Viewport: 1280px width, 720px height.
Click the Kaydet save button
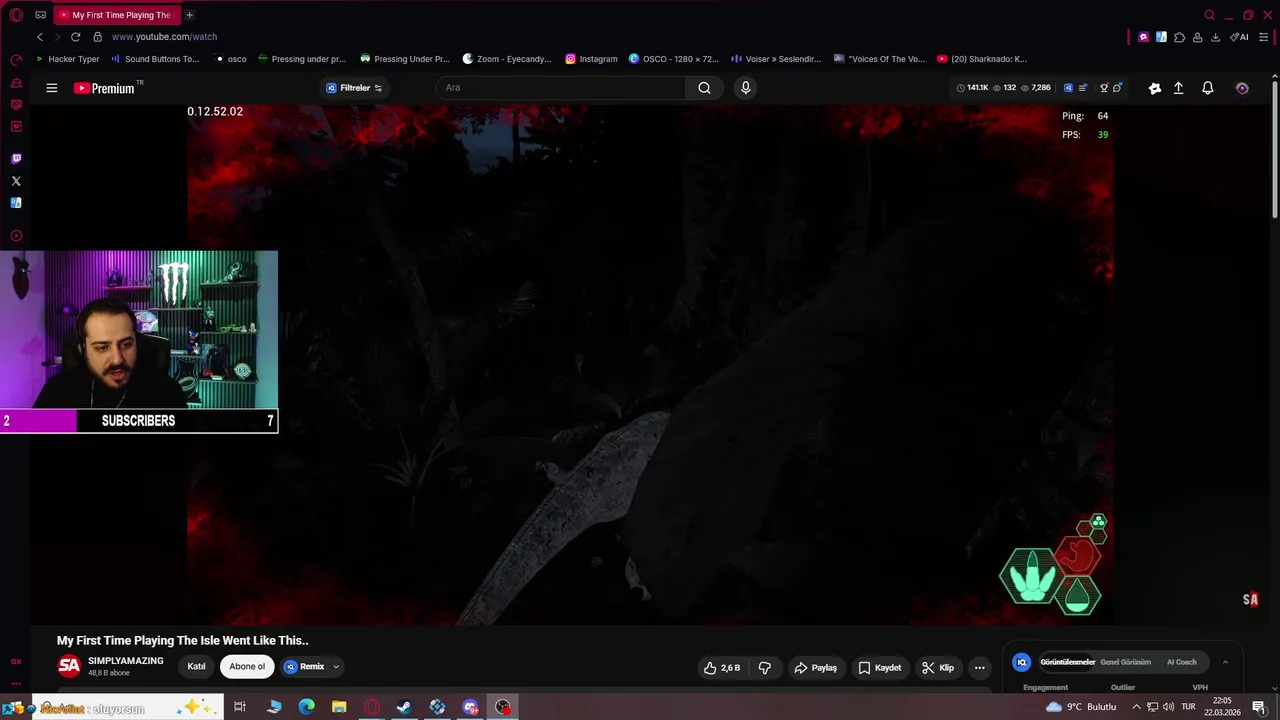click(x=880, y=668)
